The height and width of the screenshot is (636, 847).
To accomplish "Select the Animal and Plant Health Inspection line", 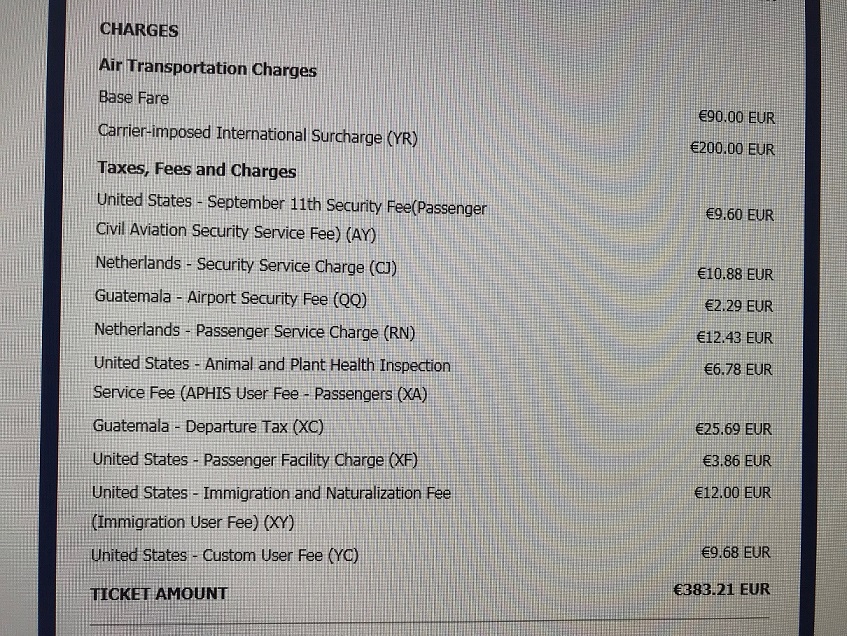I will click(272, 378).
